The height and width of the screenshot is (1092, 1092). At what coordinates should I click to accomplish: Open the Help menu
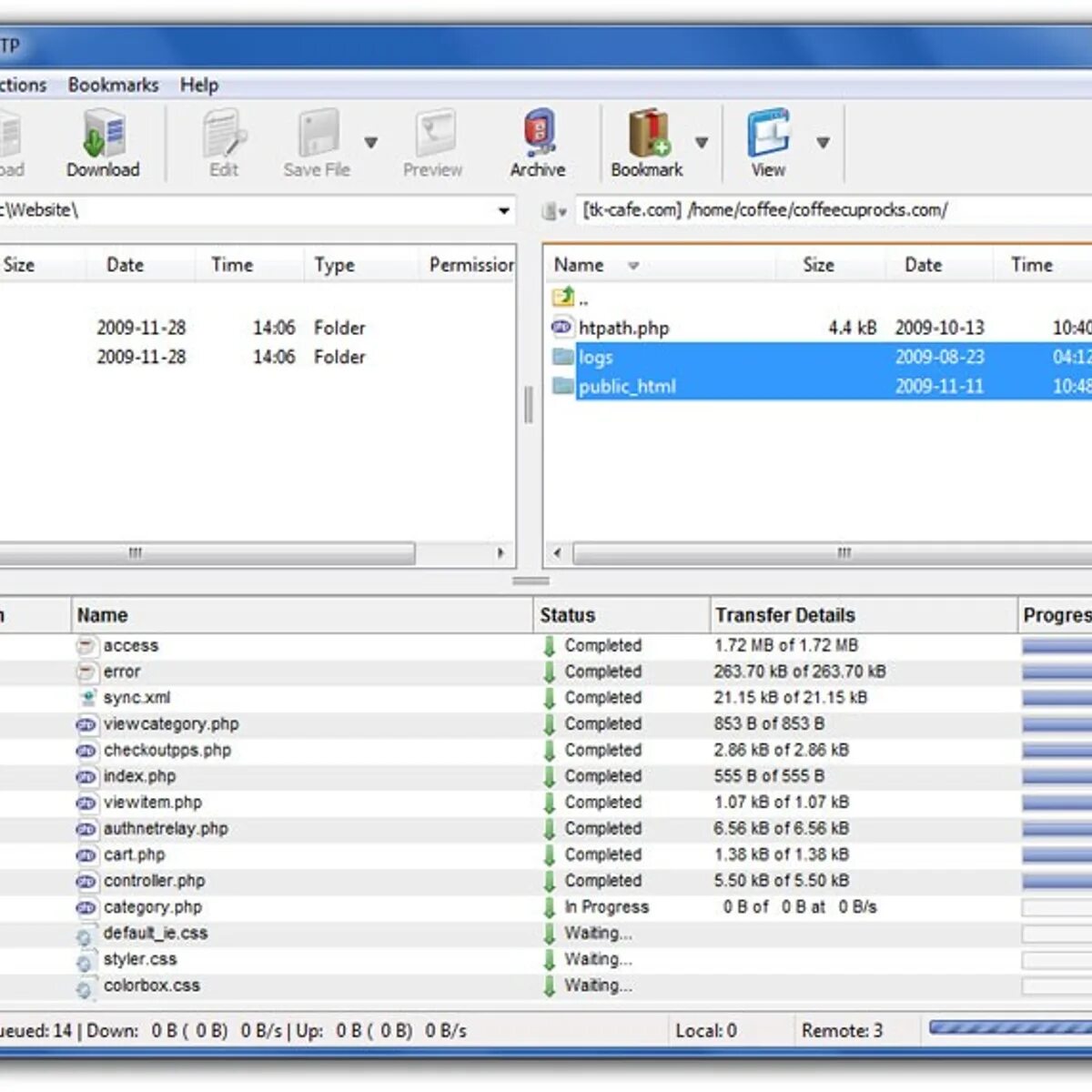(x=199, y=85)
